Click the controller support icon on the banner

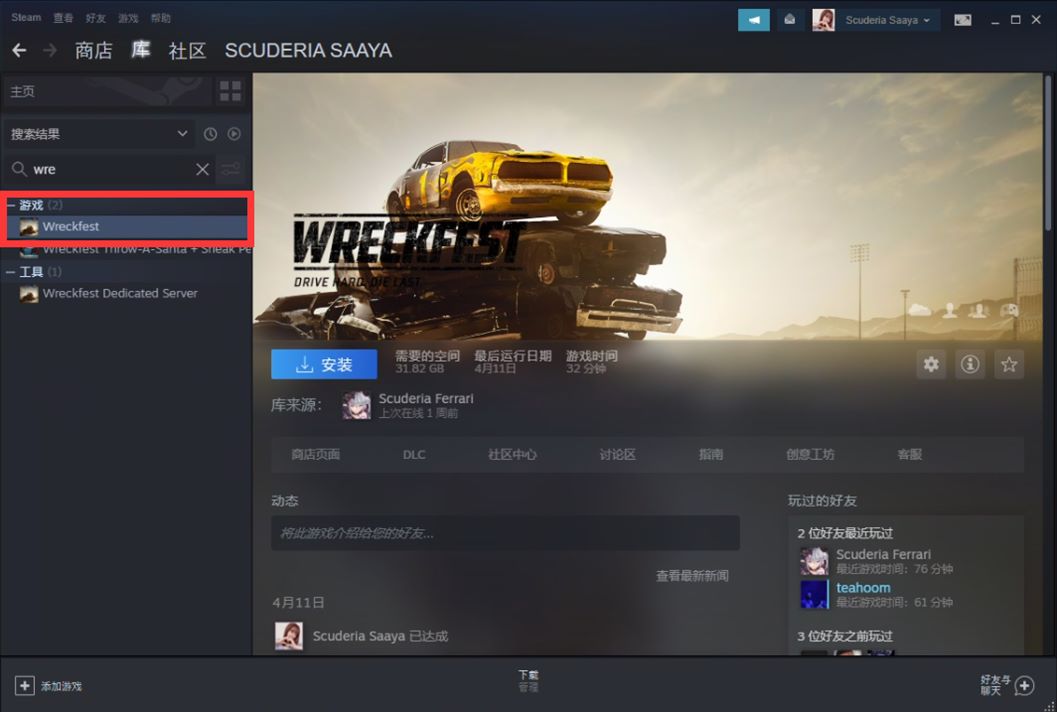tap(1009, 310)
